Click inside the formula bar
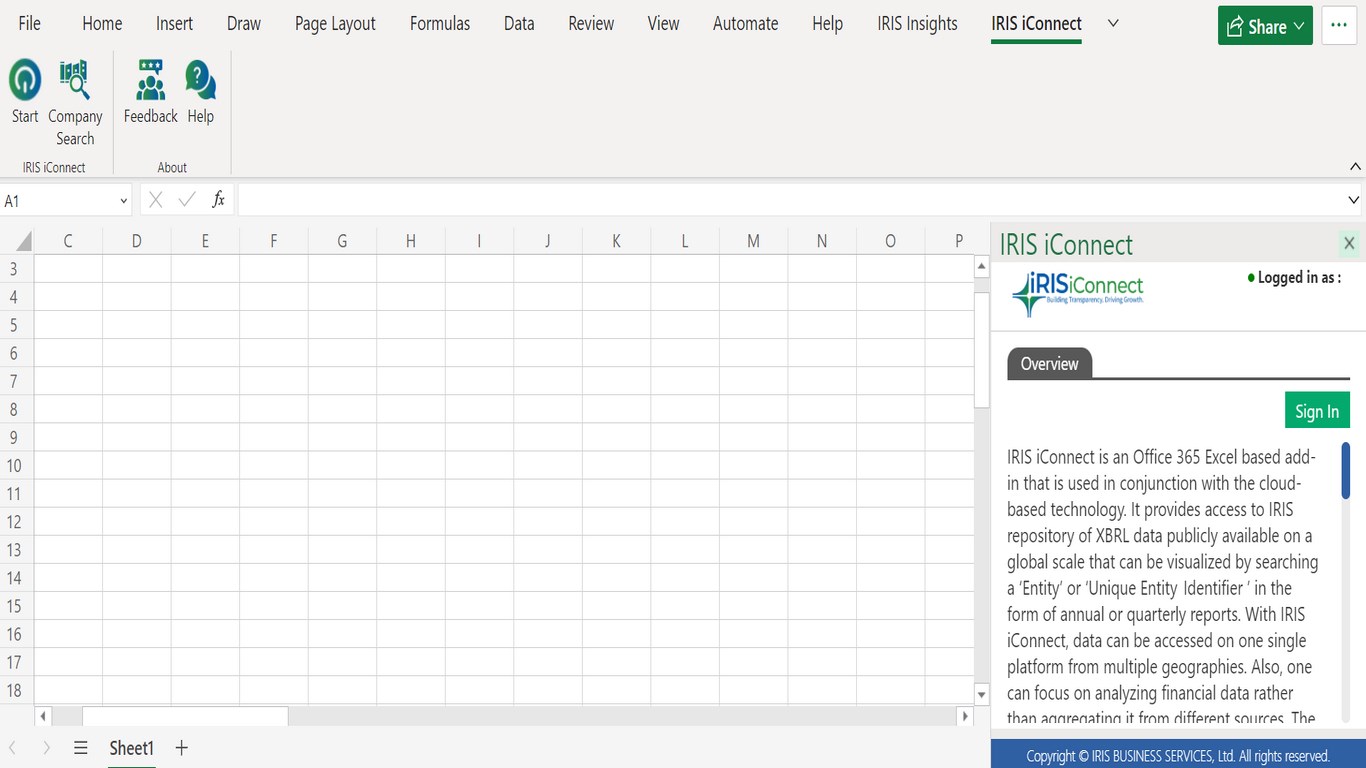 pos(790,201)
